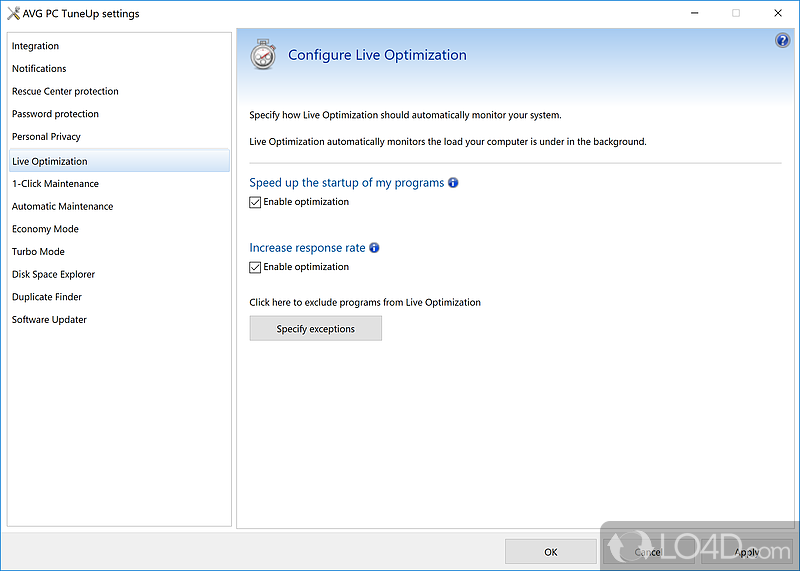Show Personal Privacy options
This screenshot has width=800, height=571.
click(x=46, y=137)
